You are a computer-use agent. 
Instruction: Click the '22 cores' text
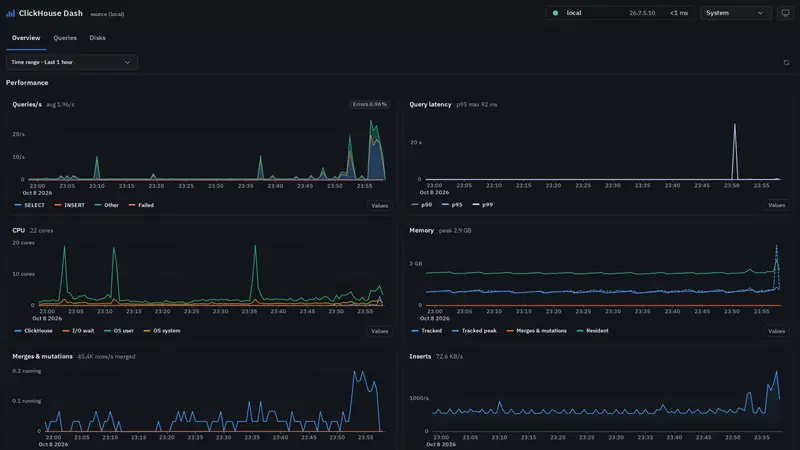(41, 231)
